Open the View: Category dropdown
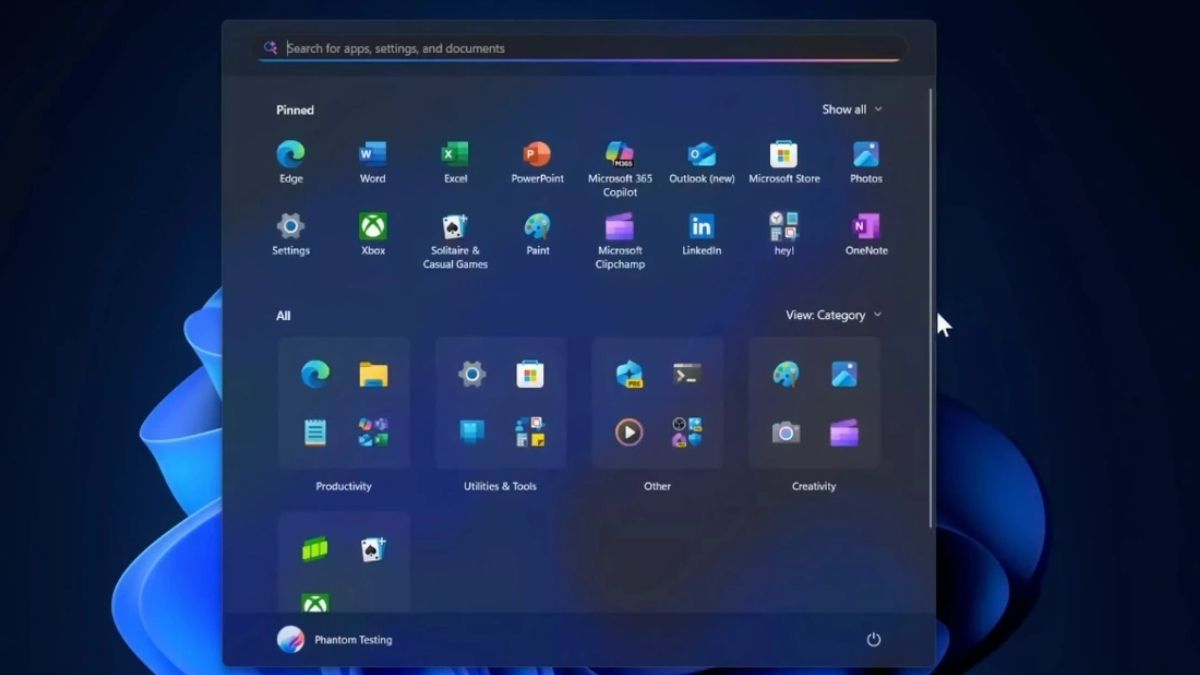This screenshot has width=1200, height=675. [x=834, y=315]
